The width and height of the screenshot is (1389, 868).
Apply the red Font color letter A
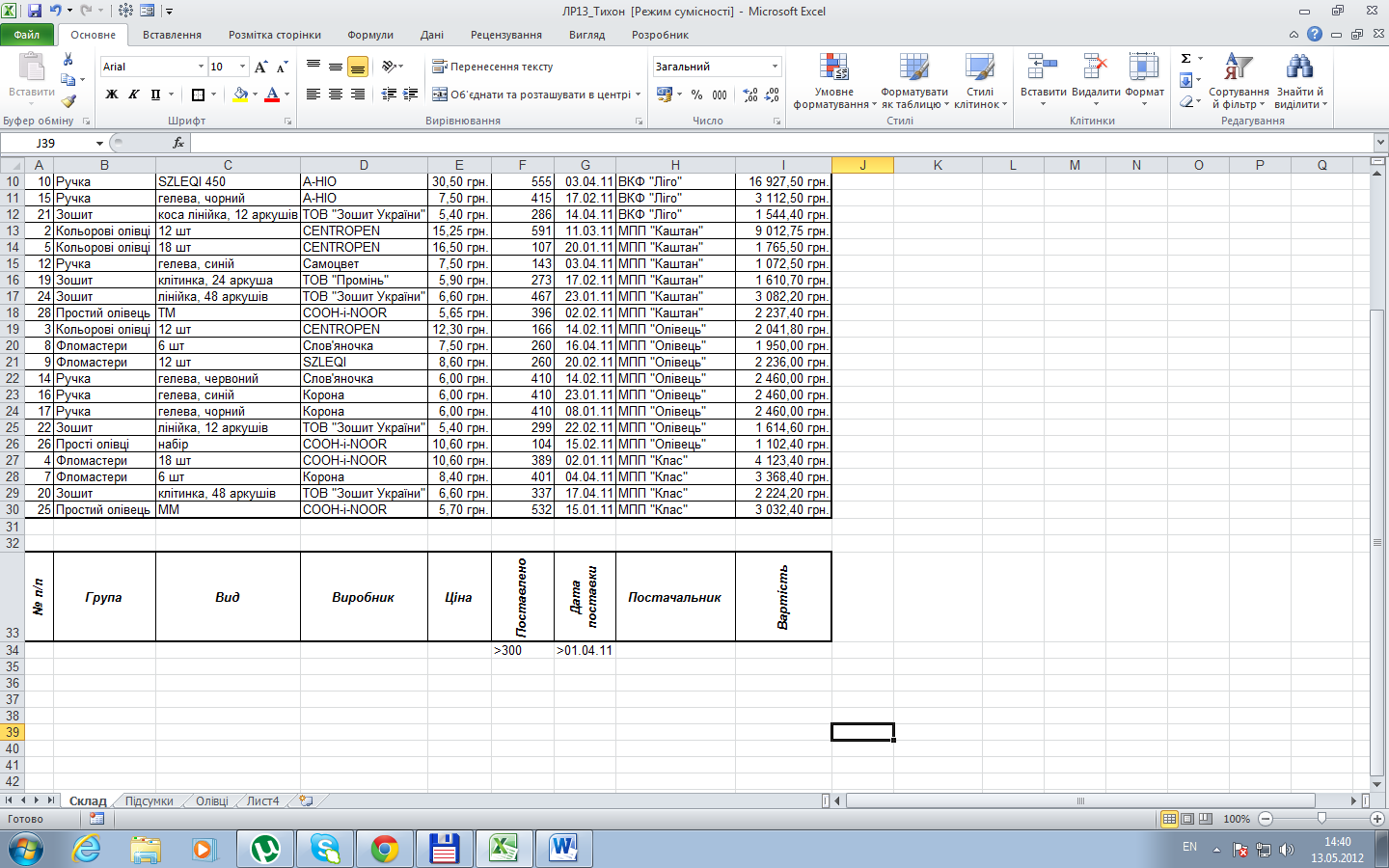272,95
